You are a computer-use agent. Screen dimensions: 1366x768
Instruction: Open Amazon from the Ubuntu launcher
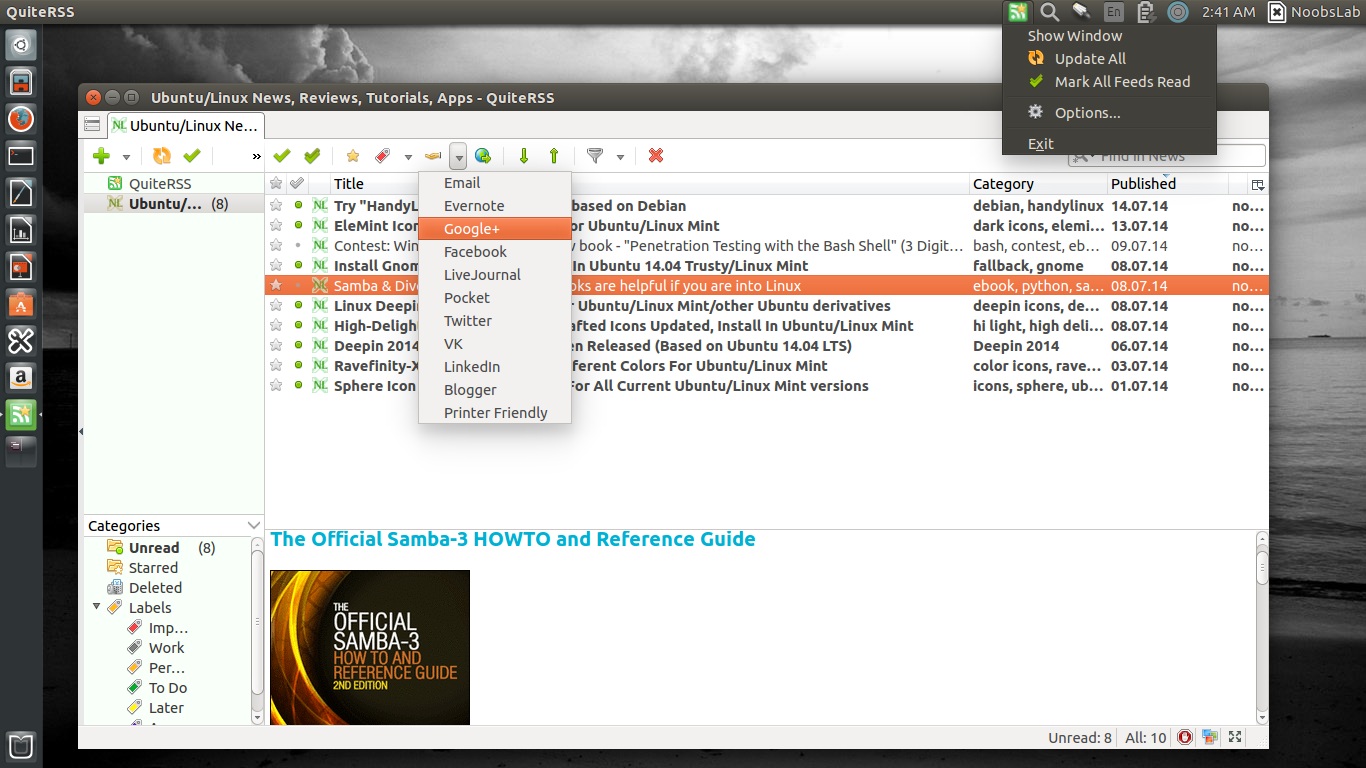[x=21, y=377]
